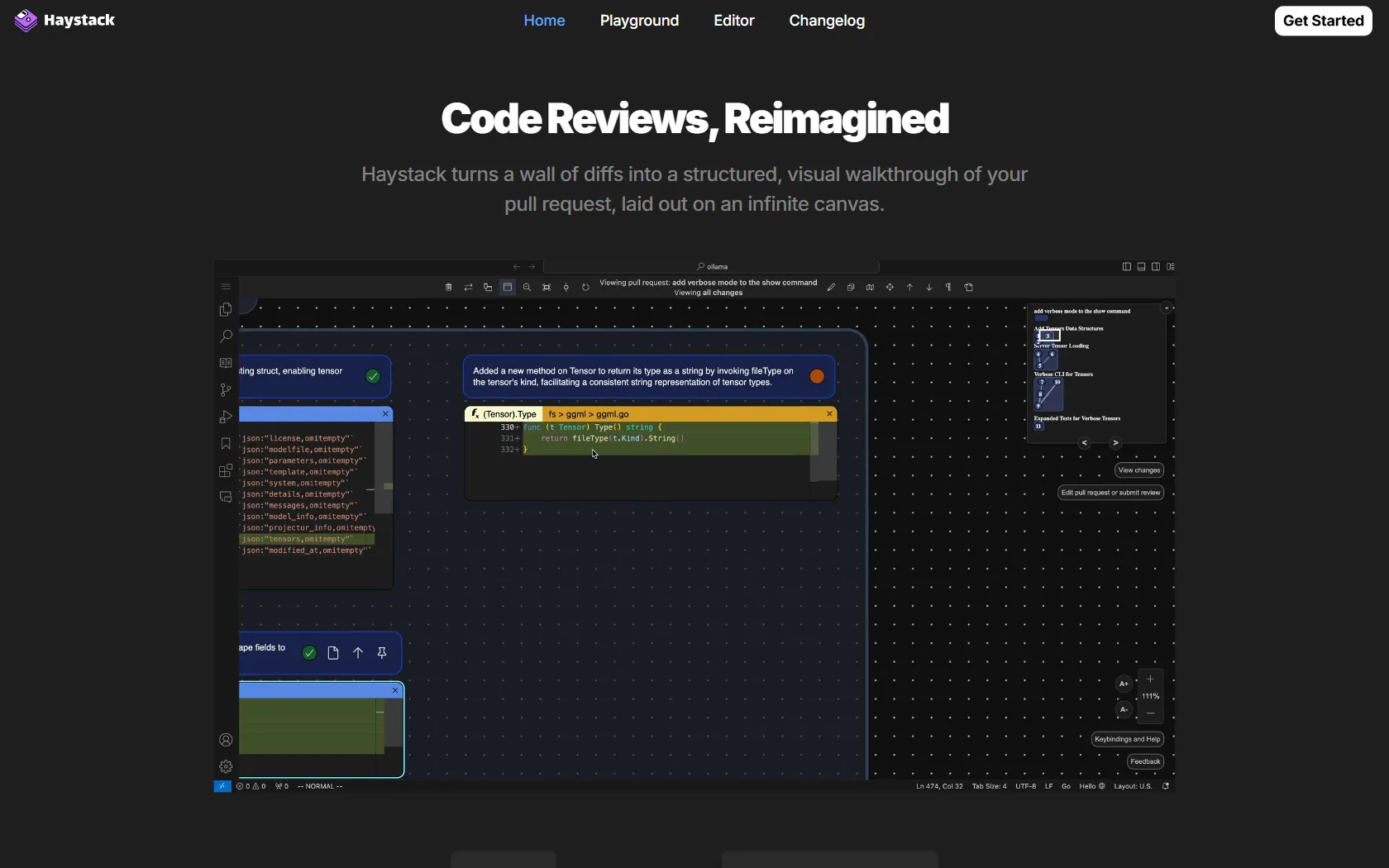This screenshot has width=1389, height=868.
Task: Open customize layout icon
Action: tap(1170, 266)
